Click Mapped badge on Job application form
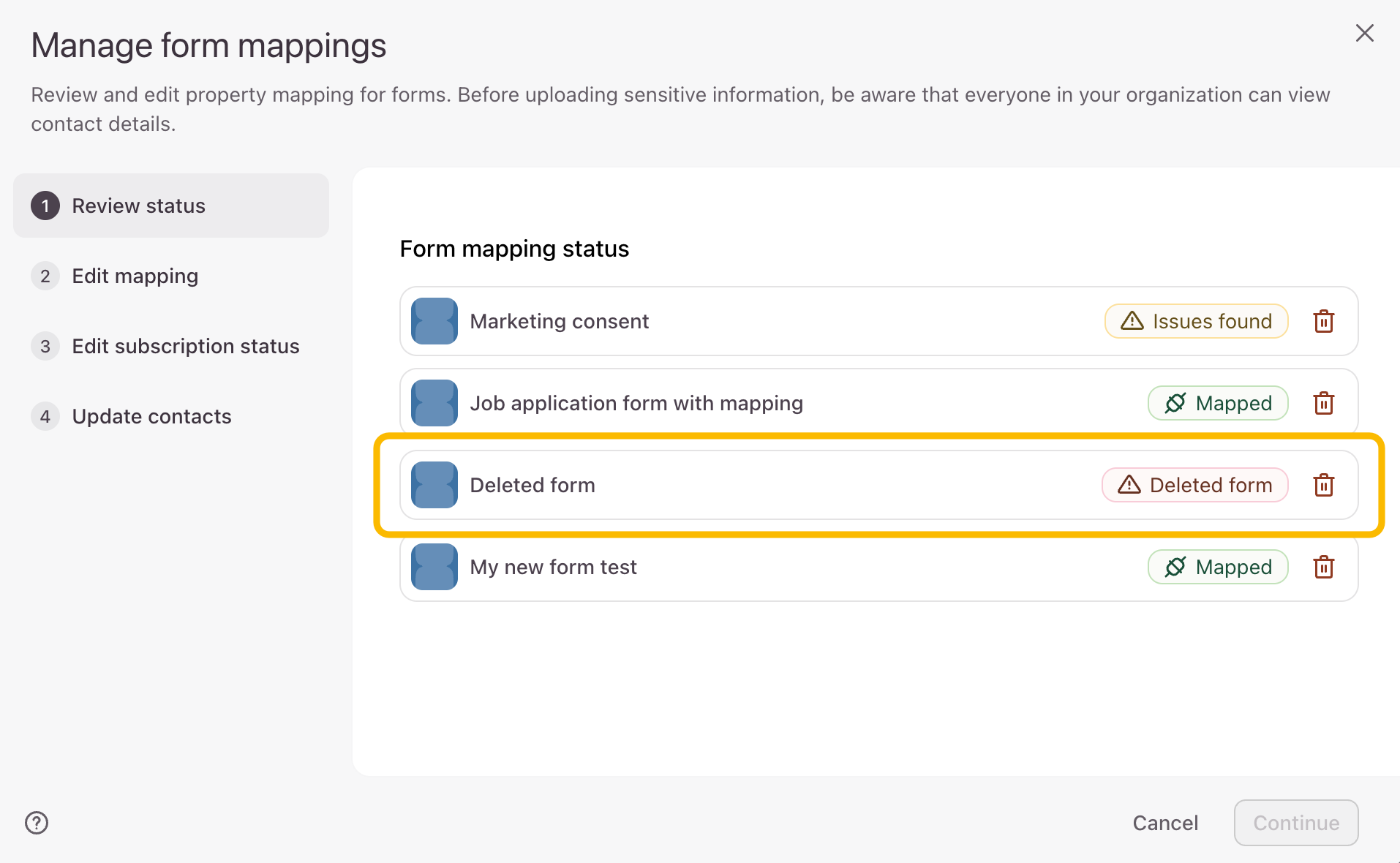Viewport: 1400px width, 863px height. (1217, 403)
